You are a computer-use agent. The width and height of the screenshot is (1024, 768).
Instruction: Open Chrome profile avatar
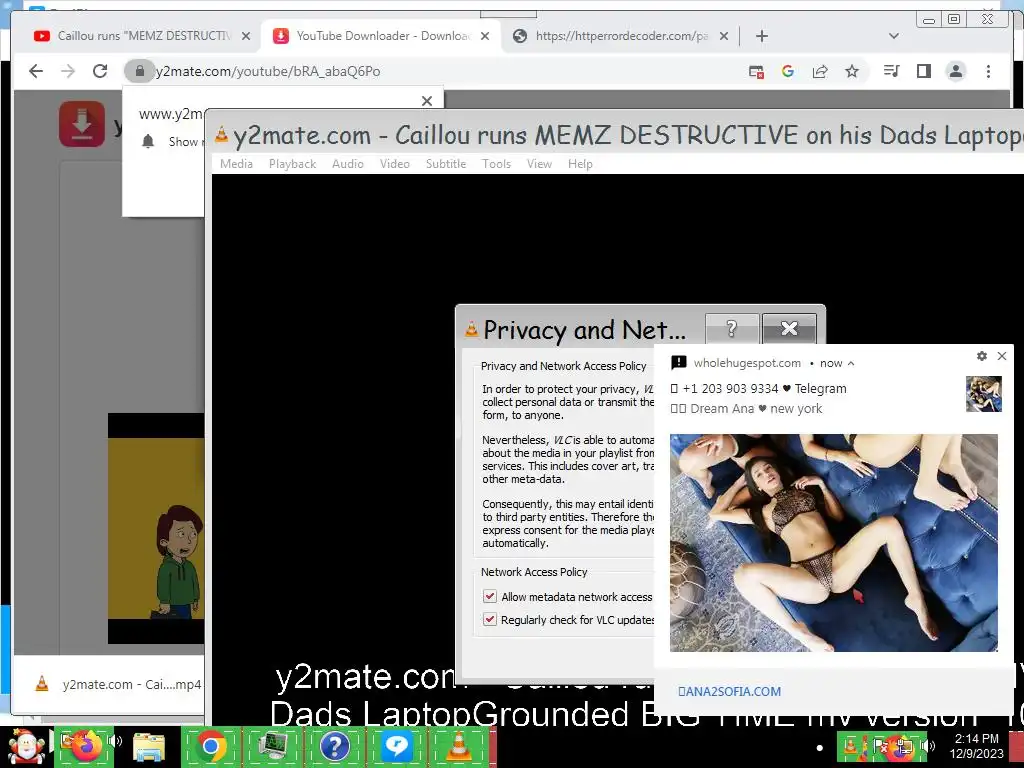955,71
